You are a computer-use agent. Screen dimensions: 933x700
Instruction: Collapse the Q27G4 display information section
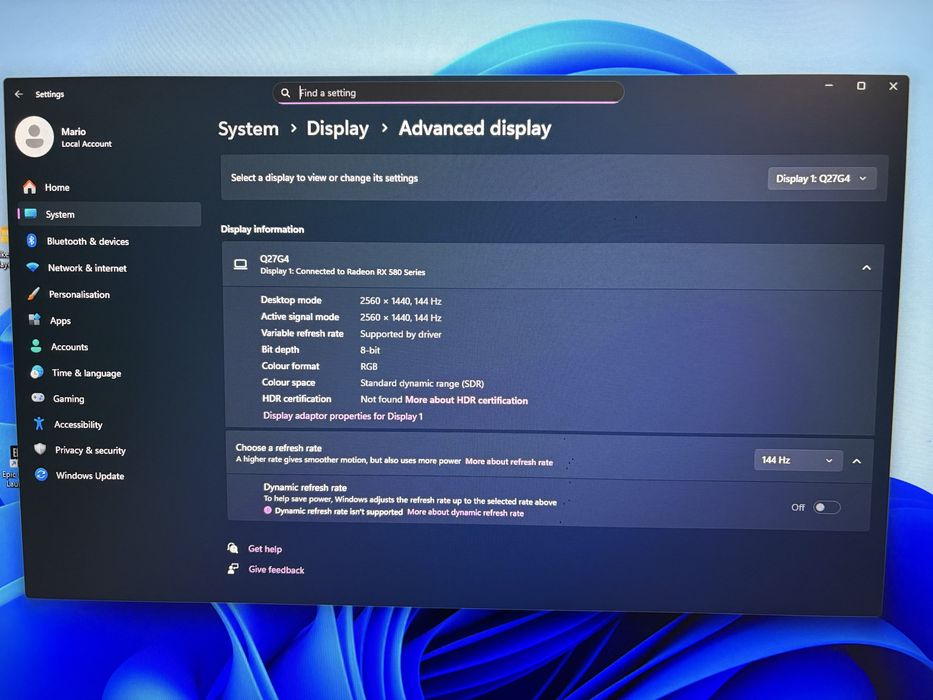pyautogui.click(x=866, y=268)
